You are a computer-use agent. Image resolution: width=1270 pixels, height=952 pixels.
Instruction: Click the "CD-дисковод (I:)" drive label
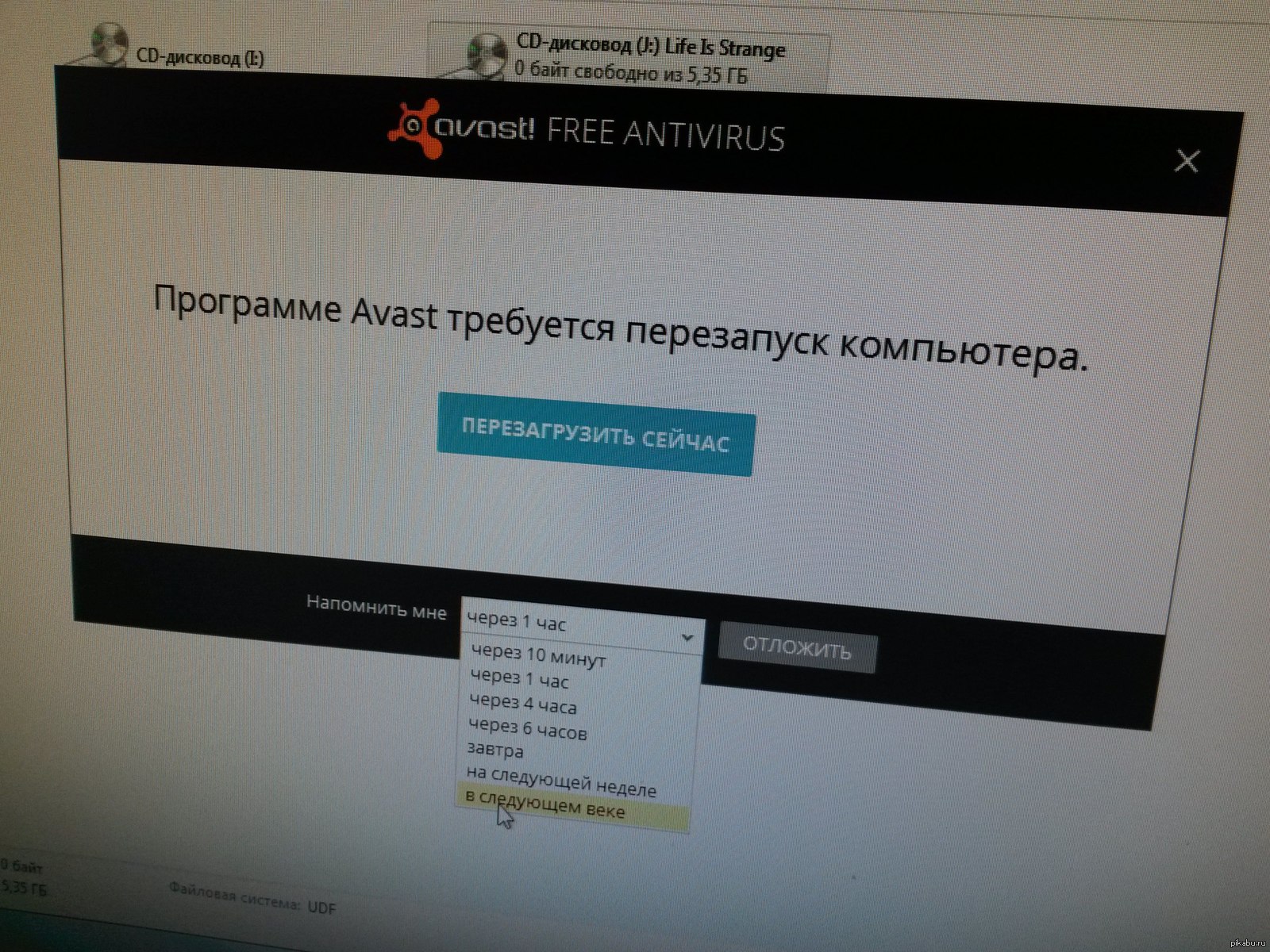201,57
